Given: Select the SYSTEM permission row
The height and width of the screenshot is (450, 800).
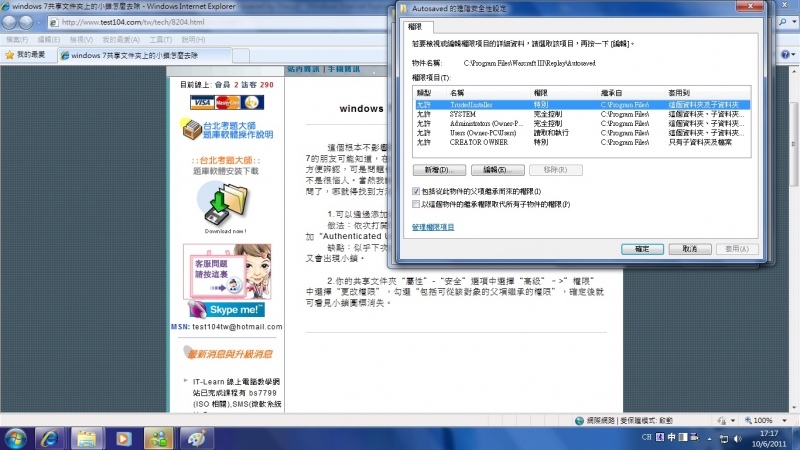Looking at the screenshot, I should point(582,114).
